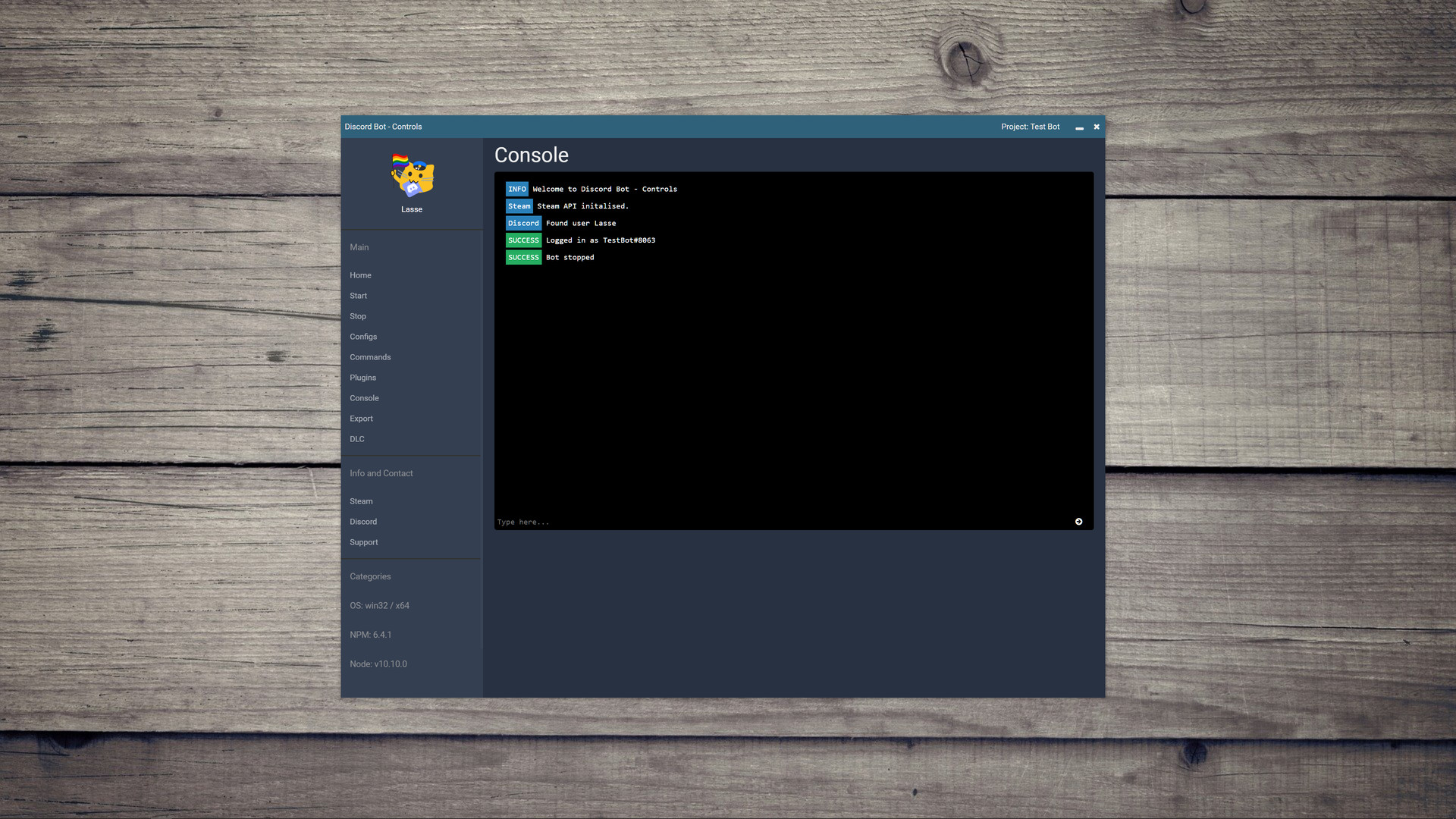Expand the Categories section

pyautogui.click(x=370, y=576)
